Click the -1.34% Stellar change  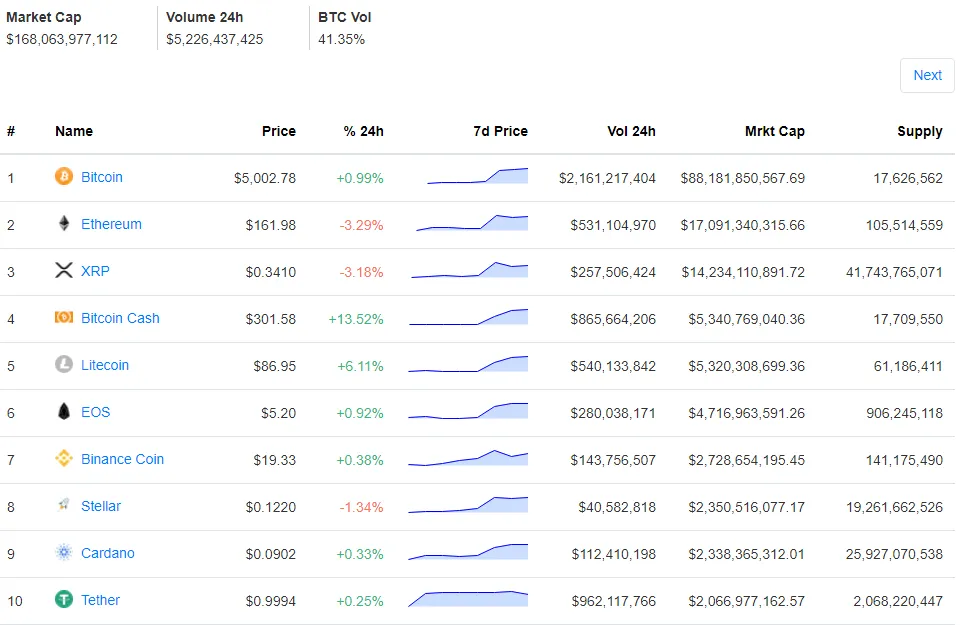[x=362, y=507]
